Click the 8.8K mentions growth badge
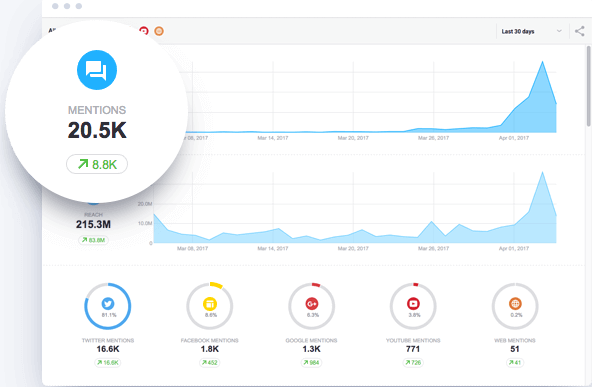The width and height of the screenshot is (592, 387). 97,164
